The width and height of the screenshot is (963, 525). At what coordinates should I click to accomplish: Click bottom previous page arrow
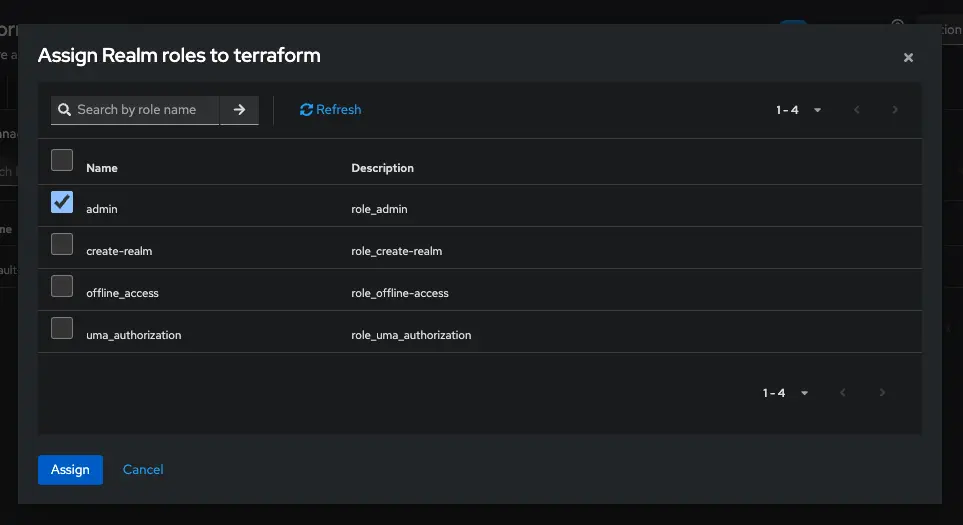click(843, 393)
